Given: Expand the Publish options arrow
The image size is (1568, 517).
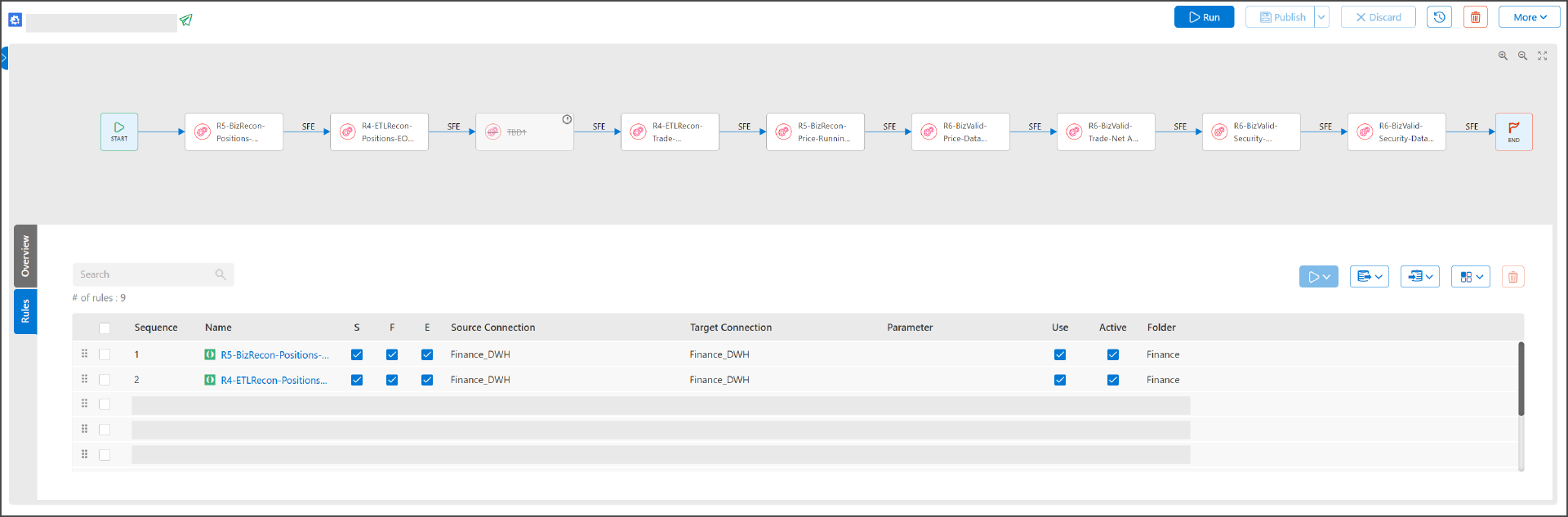Looking at the screenshot, I should coord(1321,17).
